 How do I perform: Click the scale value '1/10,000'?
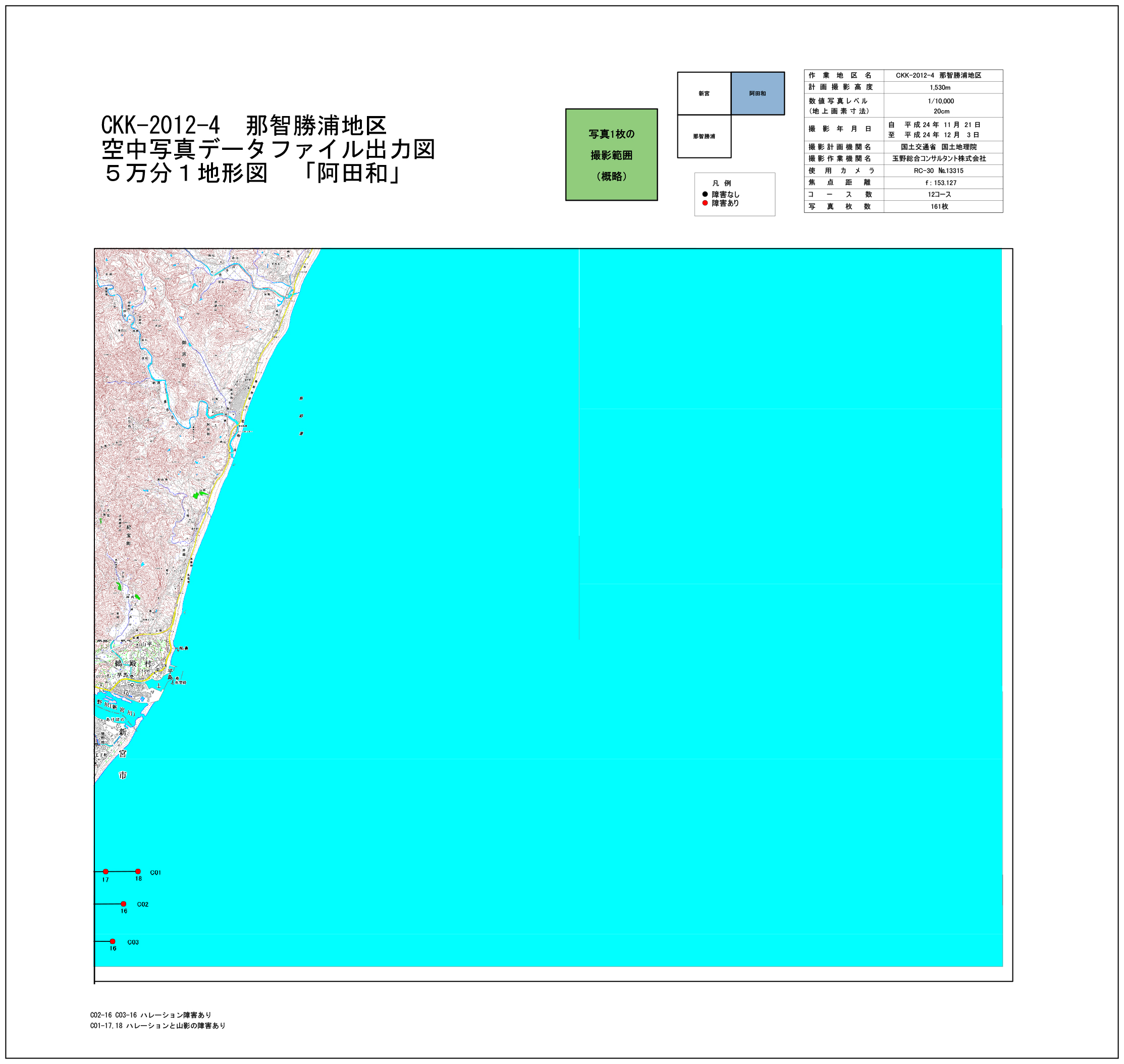pos(941,101)
